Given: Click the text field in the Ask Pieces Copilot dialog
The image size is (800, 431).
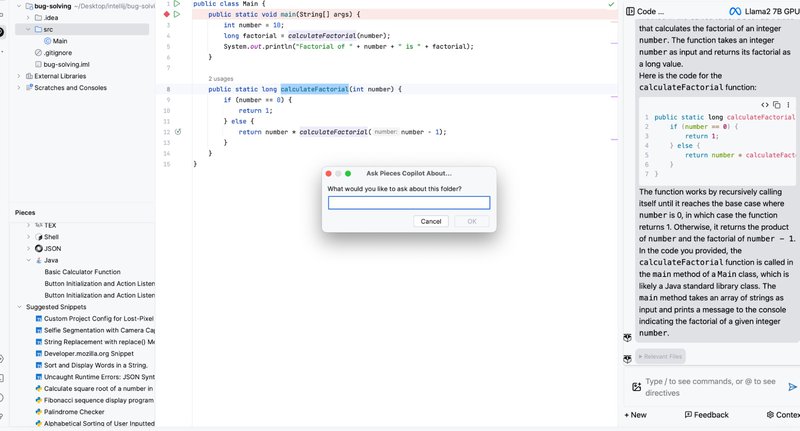Looking at the screenshot, I should (409, 203).
